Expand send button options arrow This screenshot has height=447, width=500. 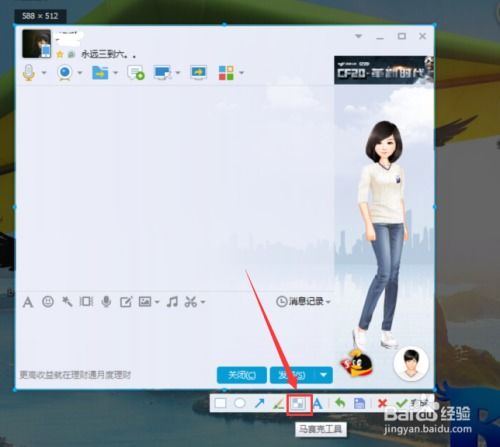click(324, 375)
